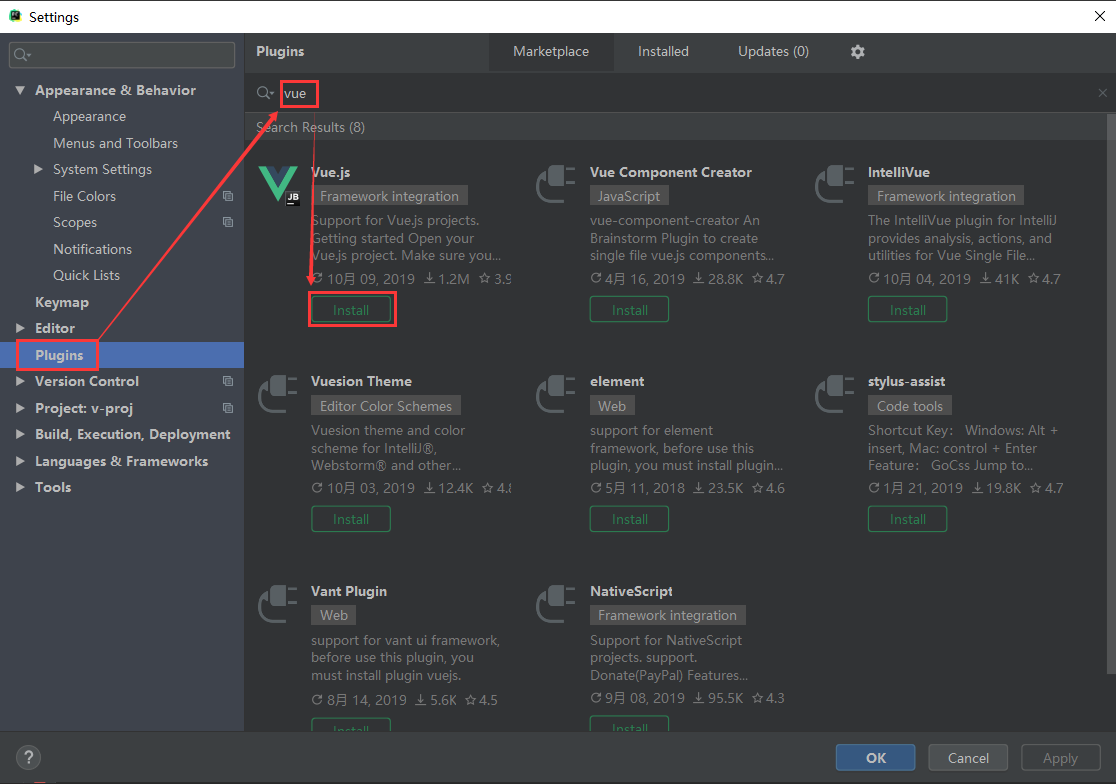Screen dimensions: 1116x784
Task: Click the plugin search magnifier icon
Action: point(265,93)
